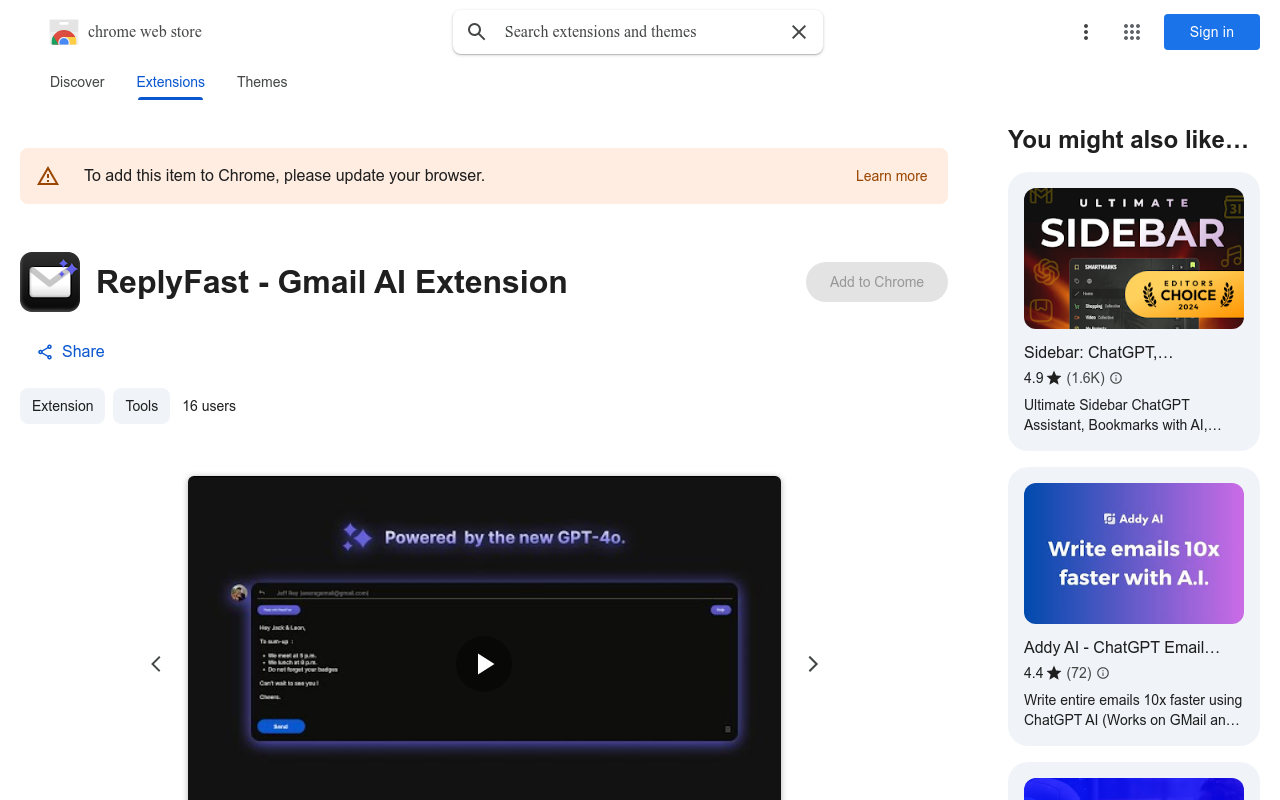1280x800 pixels.
Task: Click the ReplyFast envelope extension icon
Action: pyautogui.click(x=50, y=282)
